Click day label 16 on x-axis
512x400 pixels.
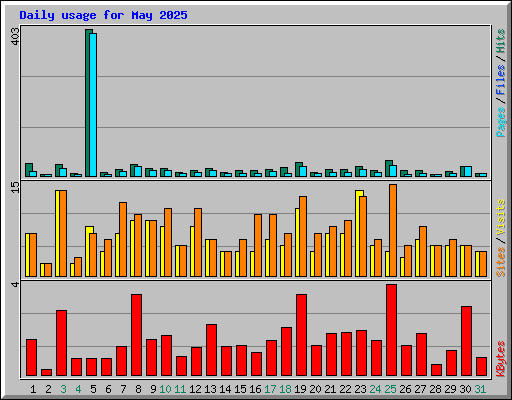point(255,389)
